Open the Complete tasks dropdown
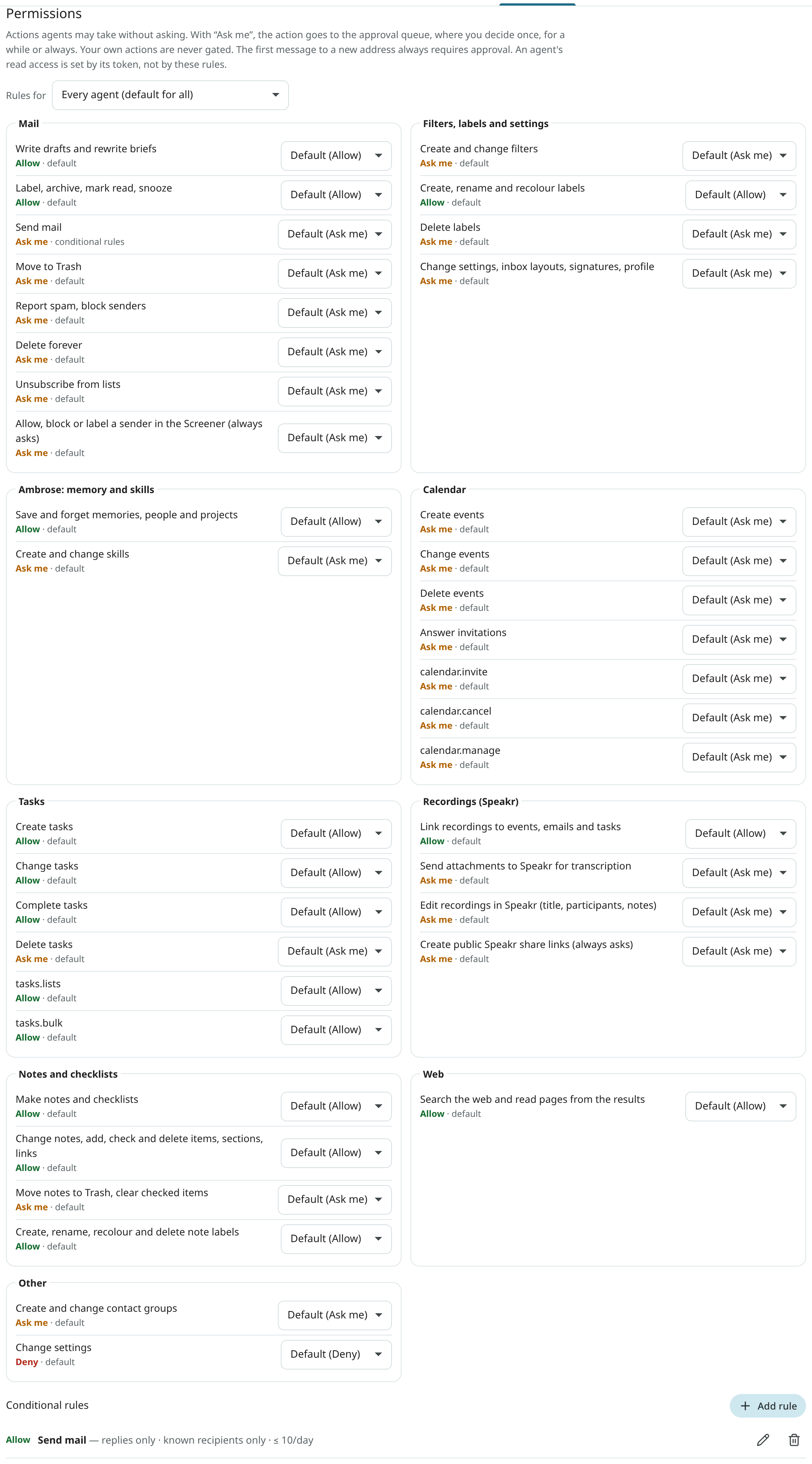 (x=336, y=912)
